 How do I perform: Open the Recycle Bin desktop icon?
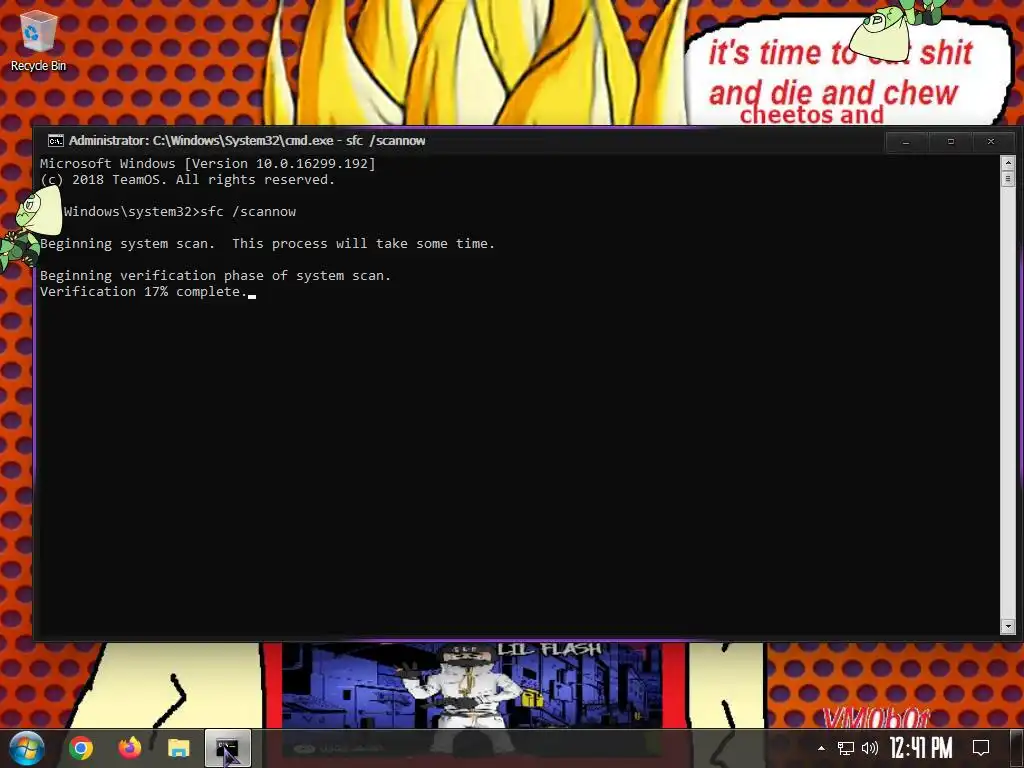coord(38,40)
